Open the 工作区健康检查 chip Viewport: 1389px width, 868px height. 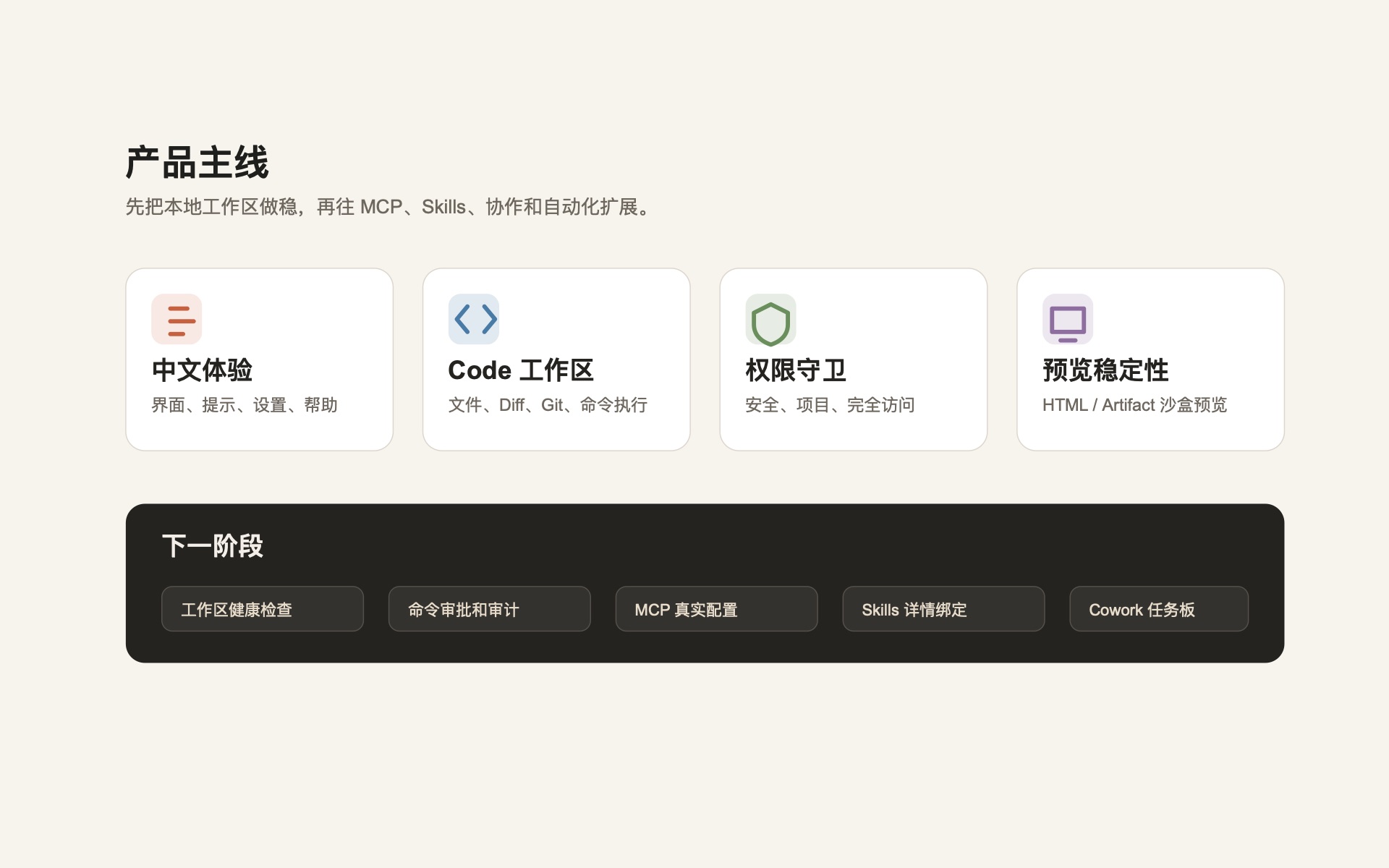pos(263,609)
